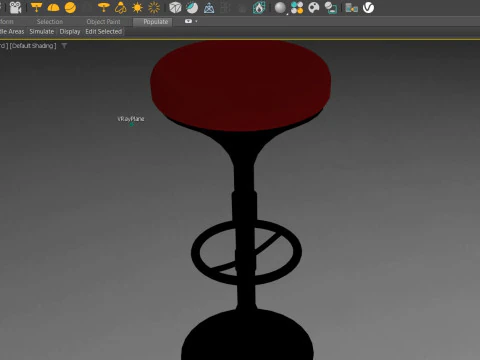480x360 pixels.
Task: Click the two spheres with monitor icon
Action: [x=331, y=8]
